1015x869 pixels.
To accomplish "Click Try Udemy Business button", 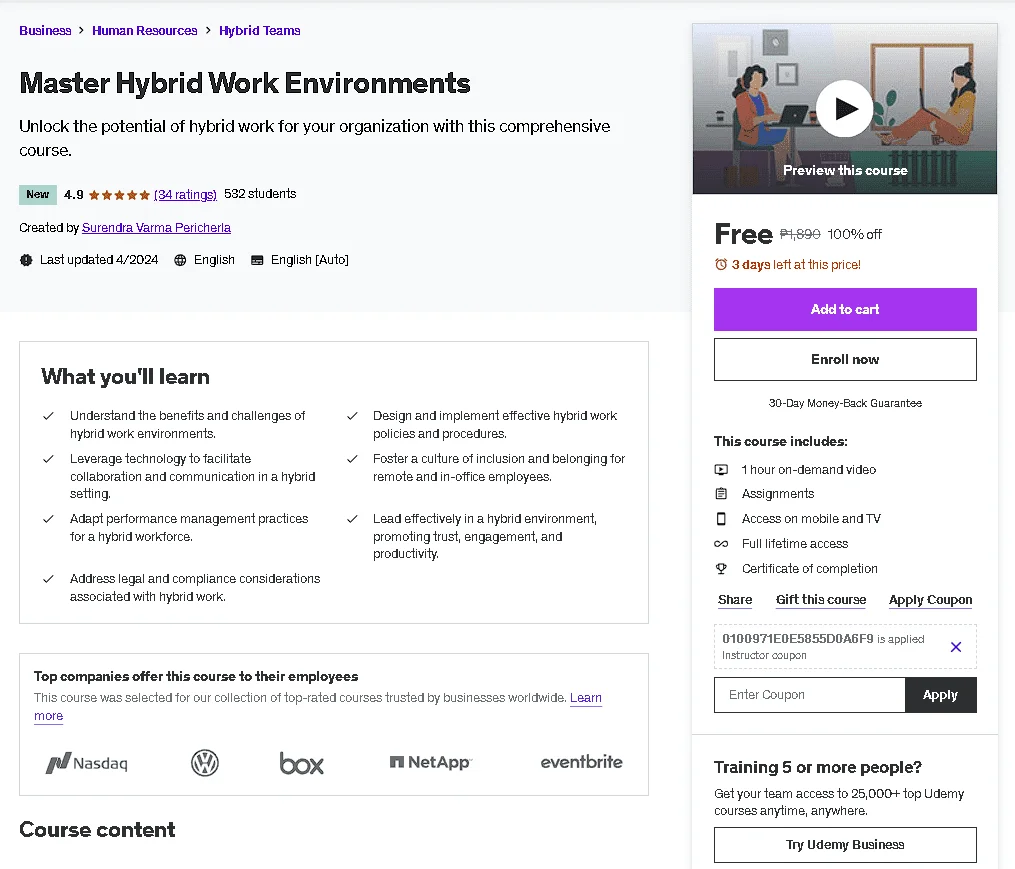I will 845,845.
